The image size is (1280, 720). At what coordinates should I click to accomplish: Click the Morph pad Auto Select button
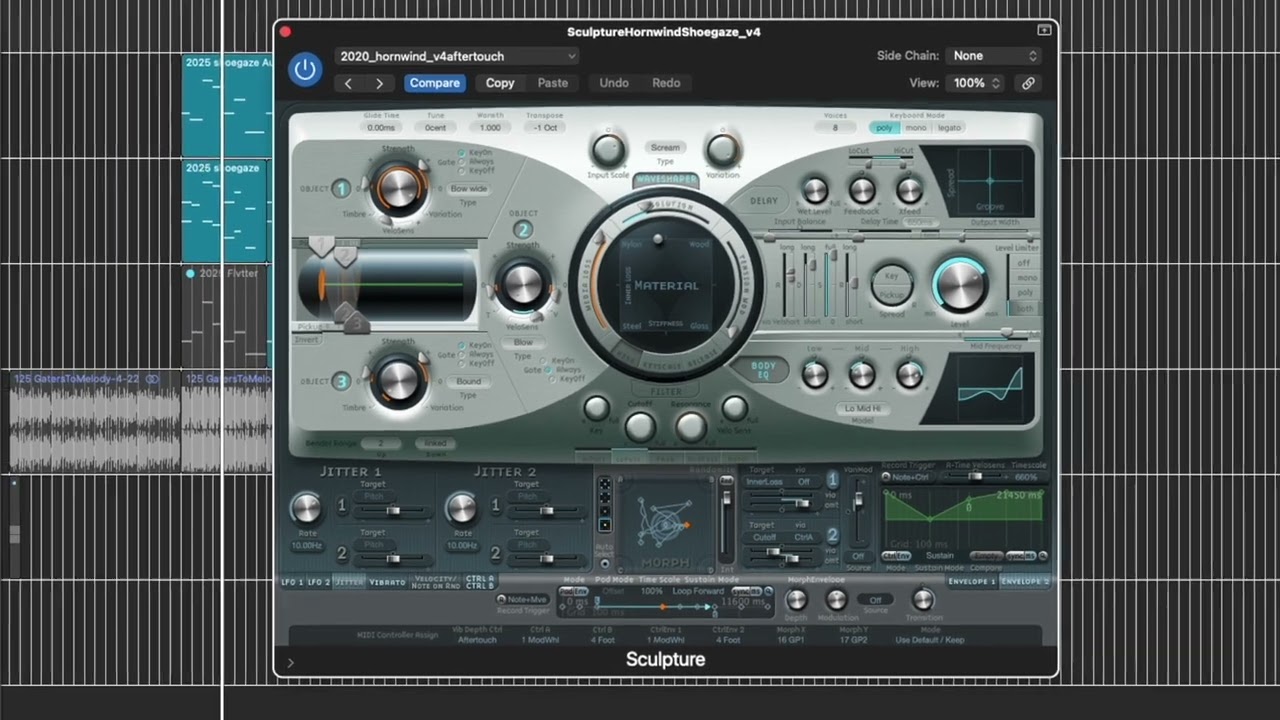(x=604, y=563)
